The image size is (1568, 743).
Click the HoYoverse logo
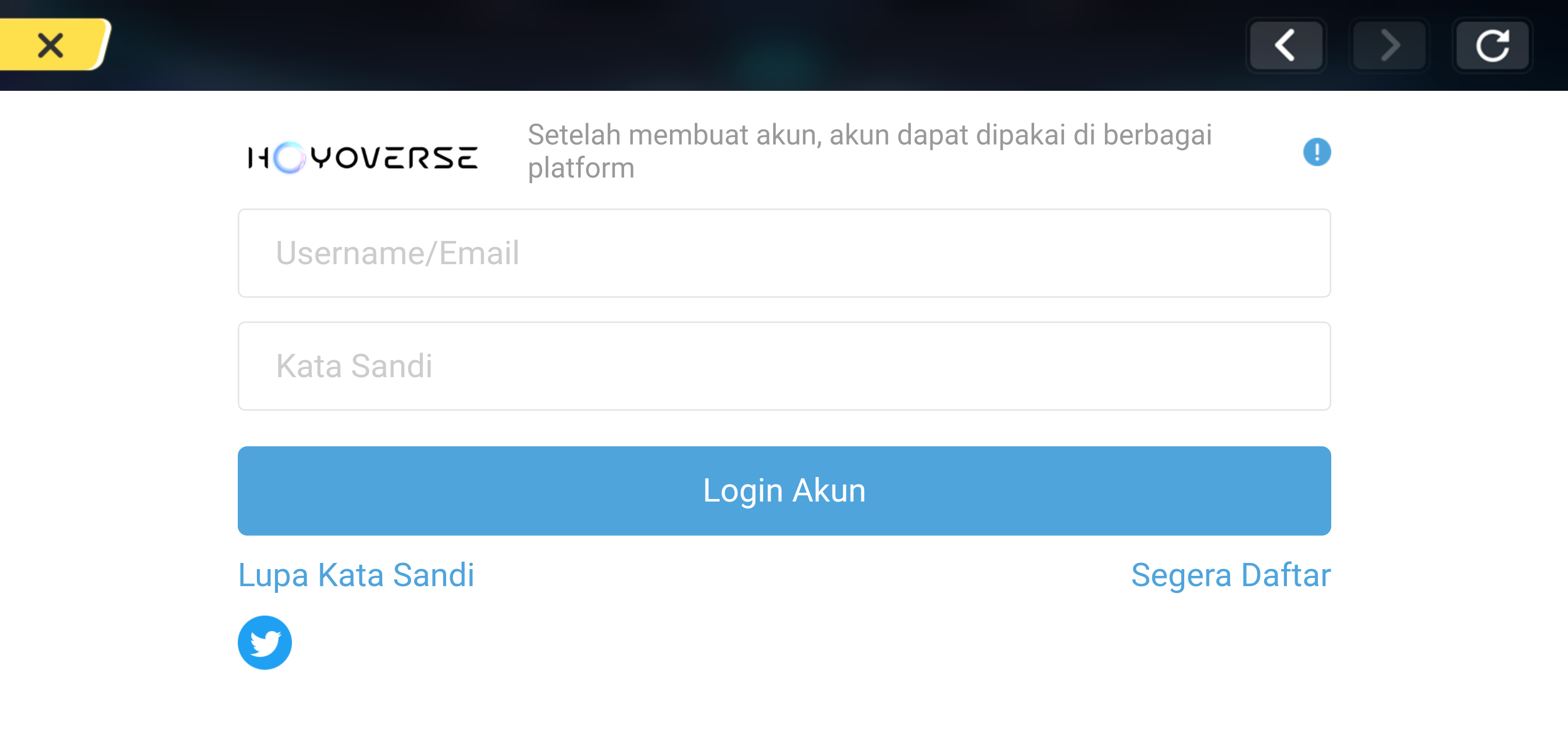click(363, 158)
